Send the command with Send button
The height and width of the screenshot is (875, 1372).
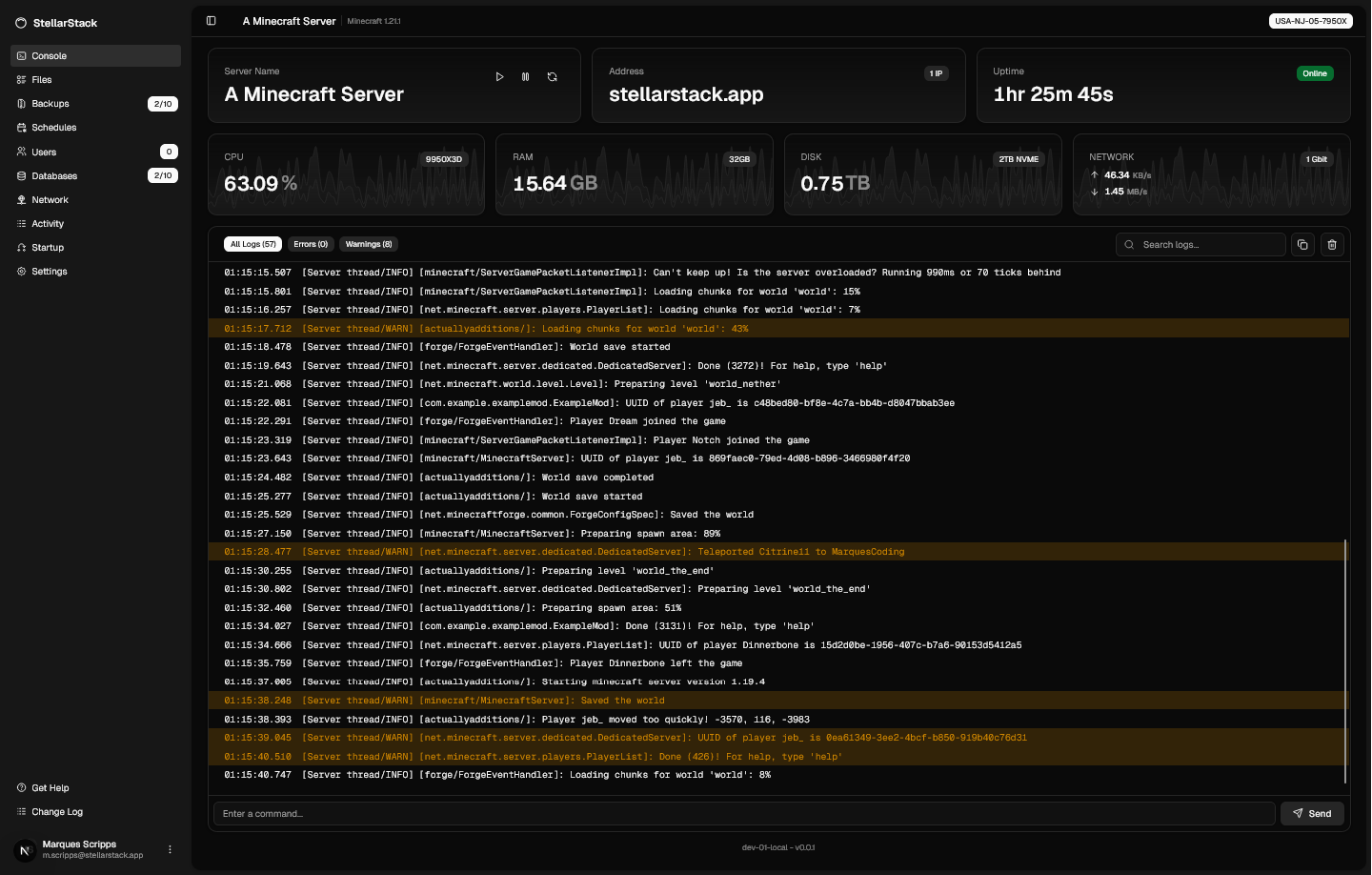(x=1312, y=814)
